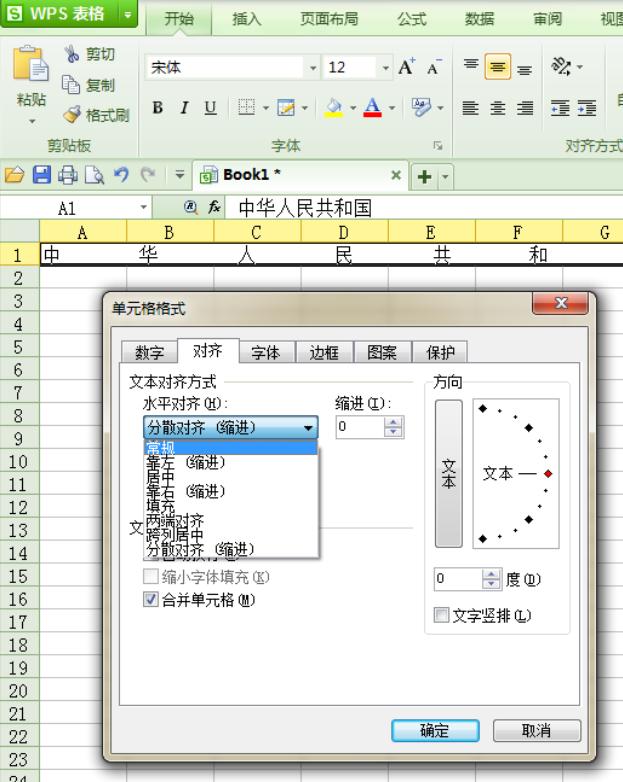
Task: Open the 插入 ribbon tab
Action: pyautogui.click(x=246, y=19)
